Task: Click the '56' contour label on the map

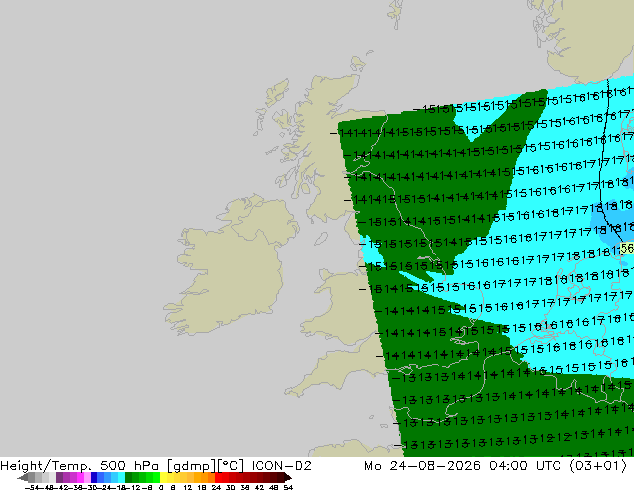Action: point(627,248)
